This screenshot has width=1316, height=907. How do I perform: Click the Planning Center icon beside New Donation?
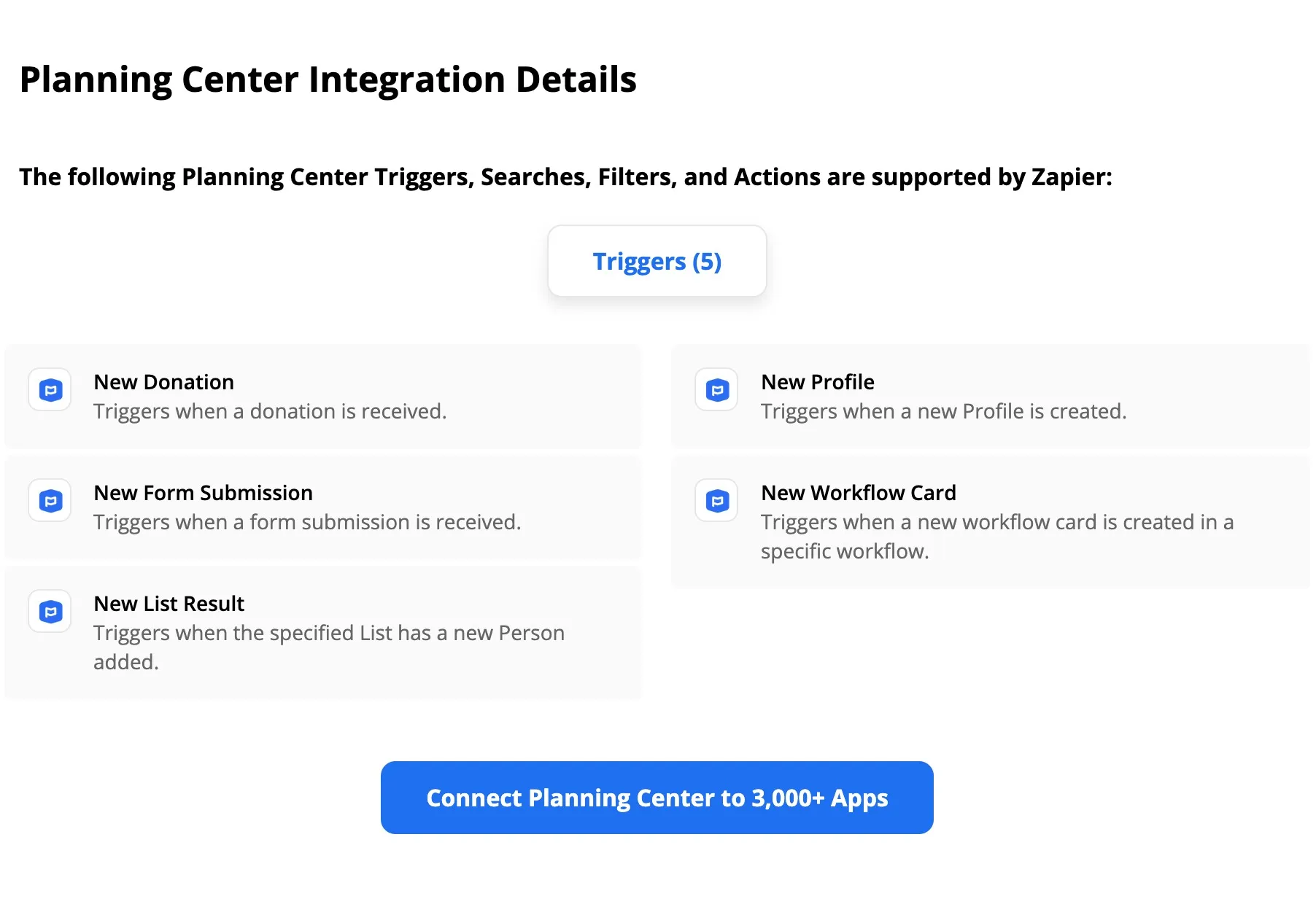[49, 390]
